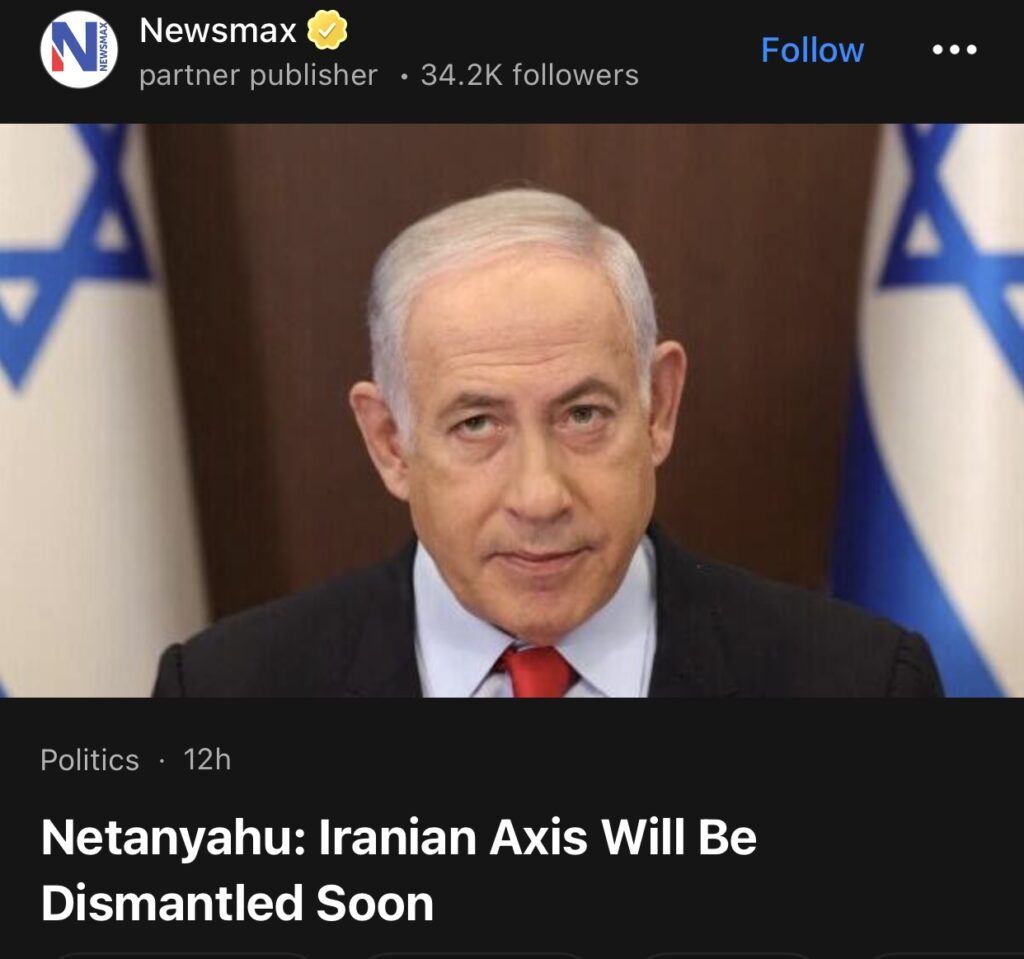Open the Netanyahu Iranian Axis headline
Image resolution: width=1024 pixels, height=959 pixels.
coord(398,870)
